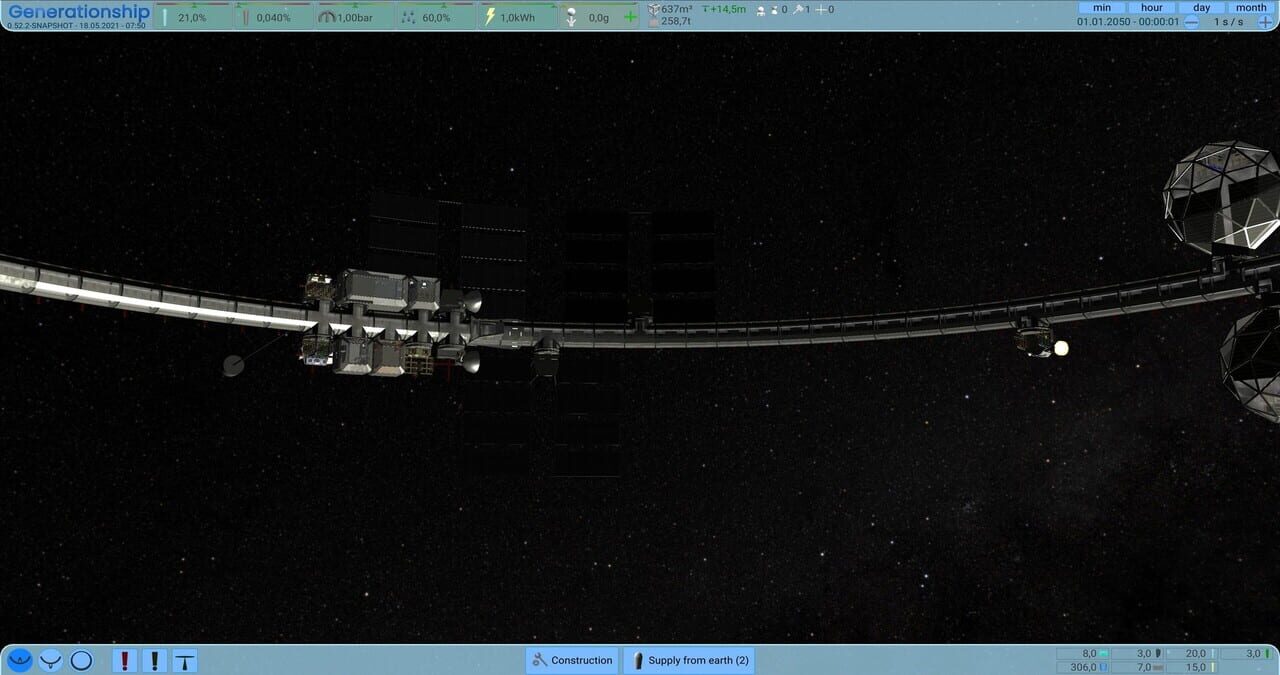The width and height of the screenshot is (1280, 675).
Task: Open Supply from earth shipment list
Action: 688,660
